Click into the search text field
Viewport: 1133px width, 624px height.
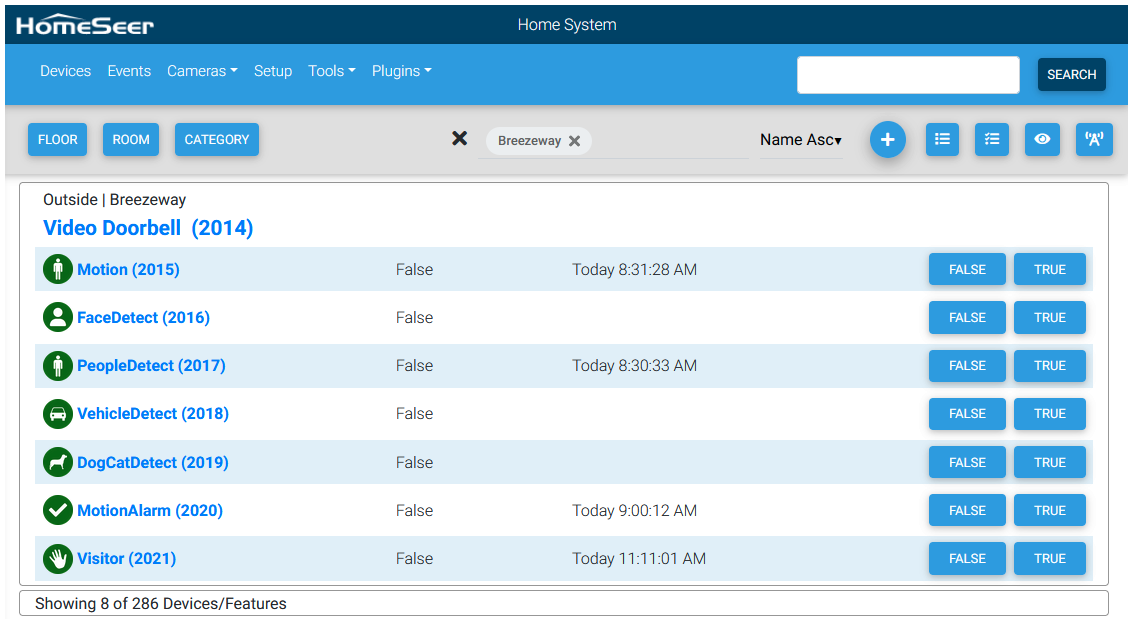point(908,75)
